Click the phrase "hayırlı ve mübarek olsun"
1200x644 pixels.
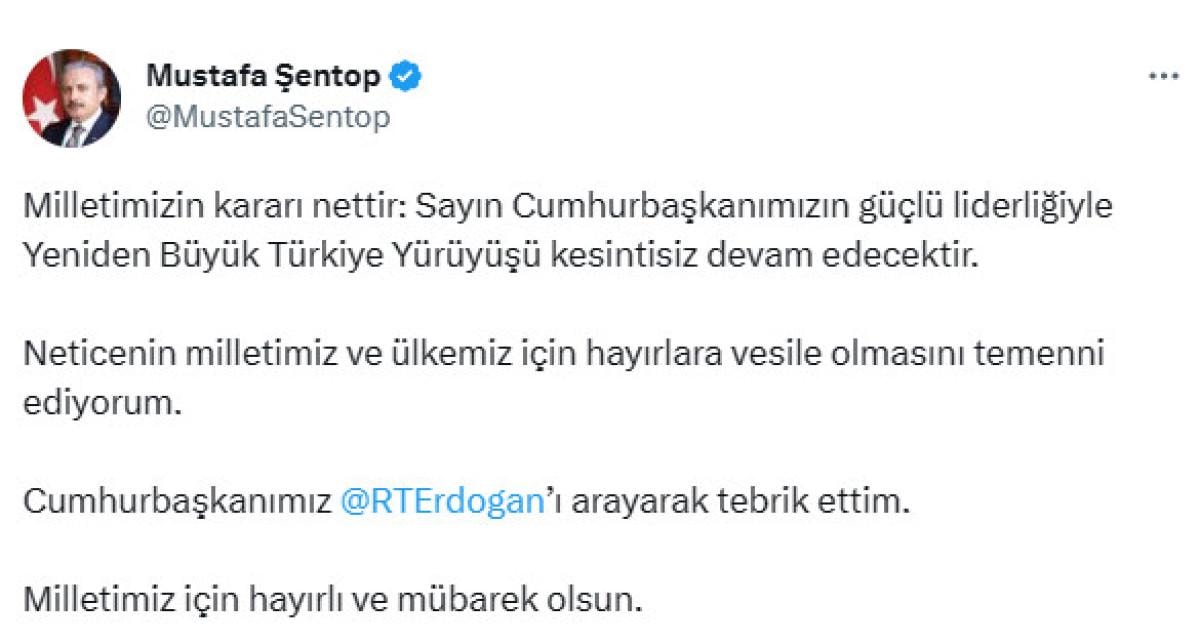pyautogui.click(x=470, y=600)
